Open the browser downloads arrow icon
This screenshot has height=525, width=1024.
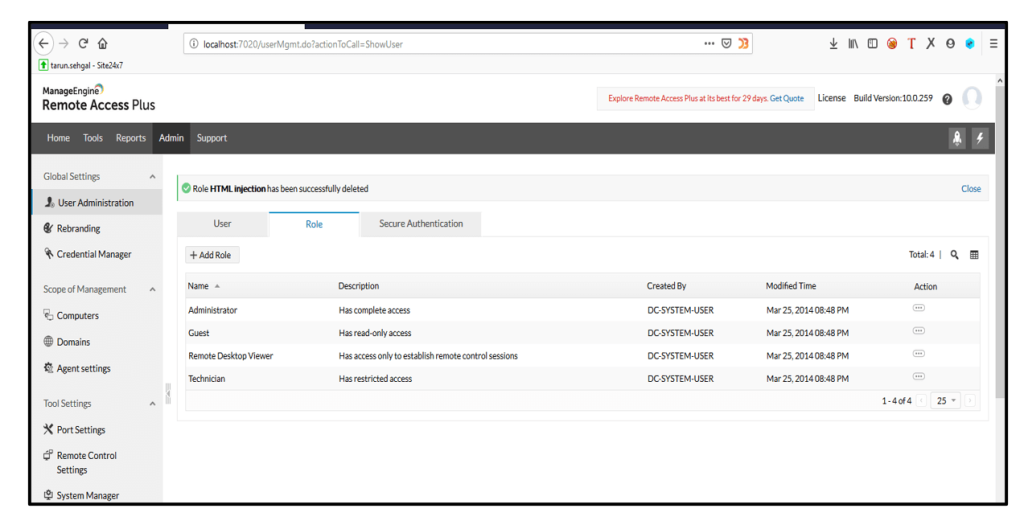click(x=833, y=44)
